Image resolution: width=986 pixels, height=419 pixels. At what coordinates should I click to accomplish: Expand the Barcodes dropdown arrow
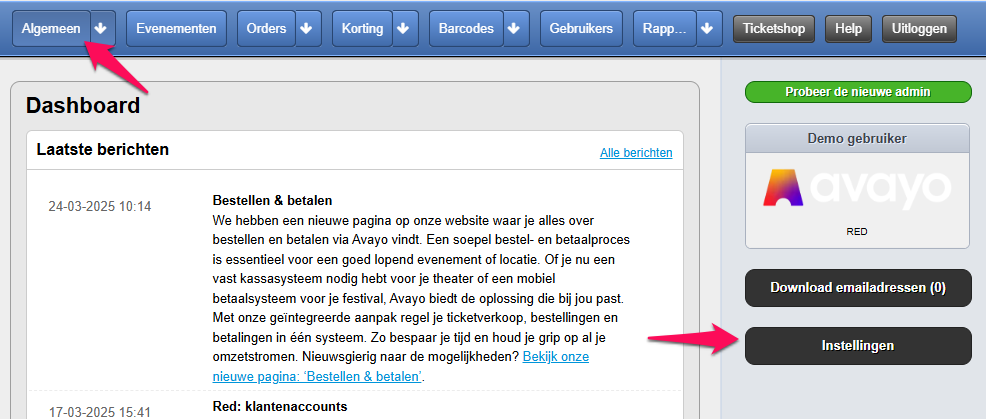pyautogui.click(x=516, y=28)
